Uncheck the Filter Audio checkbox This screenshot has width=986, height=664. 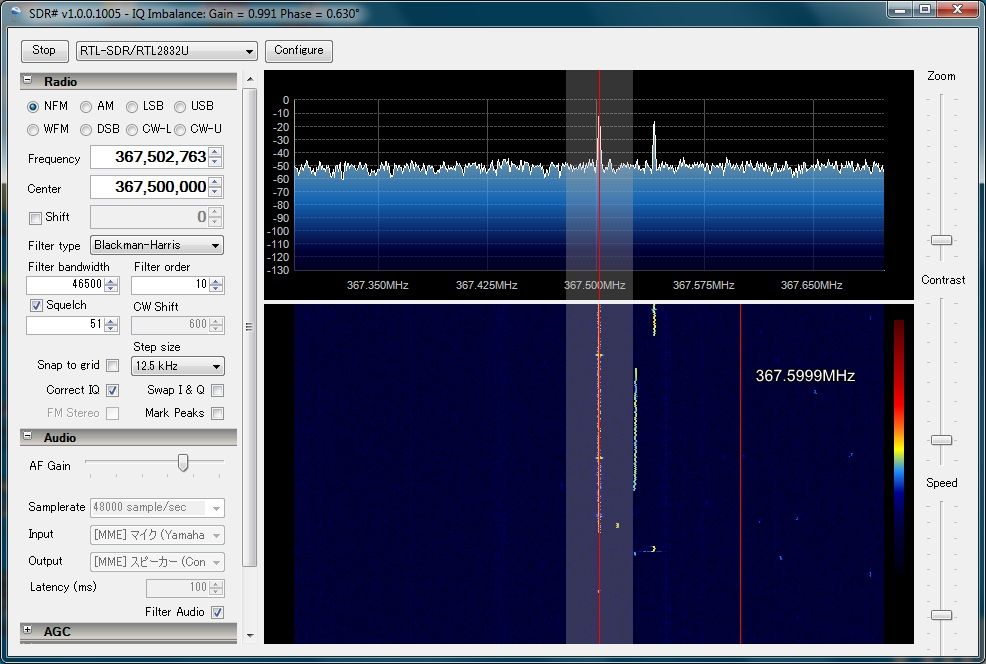[217, 612]
